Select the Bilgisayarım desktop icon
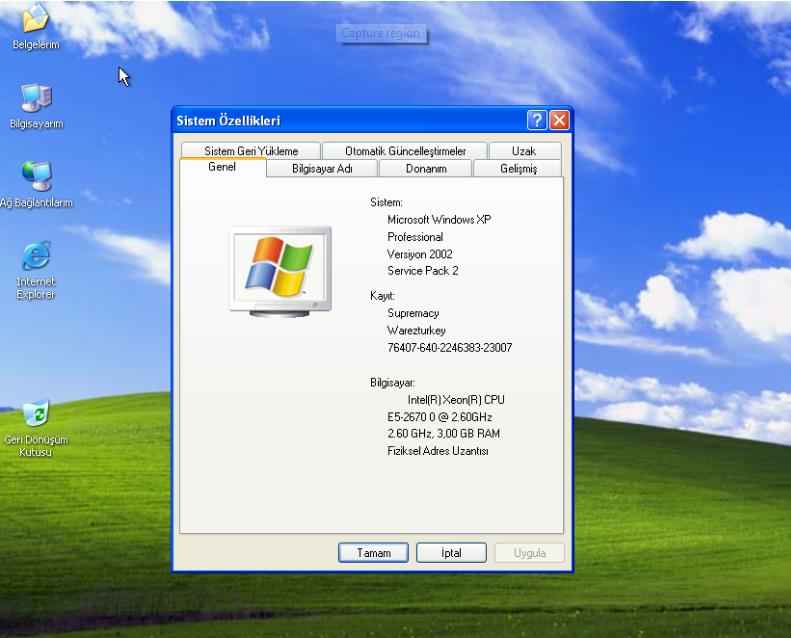The image size is (791, 638). pyautogui.click(x=36, y=98)
